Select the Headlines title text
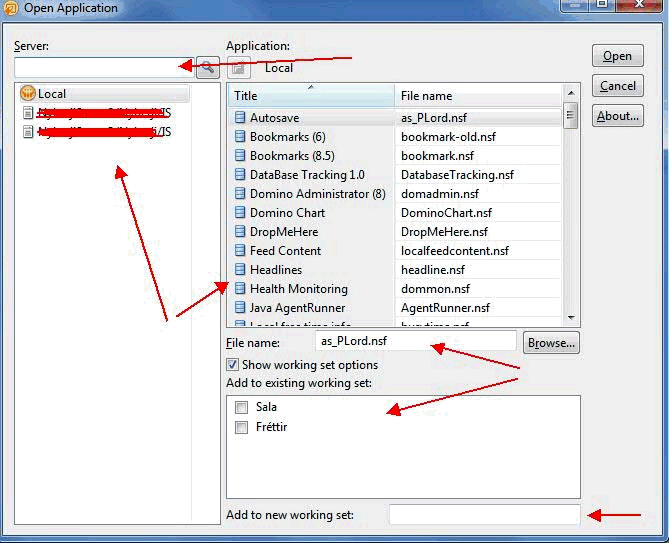 pyautogui.click(x=276, y=270)
